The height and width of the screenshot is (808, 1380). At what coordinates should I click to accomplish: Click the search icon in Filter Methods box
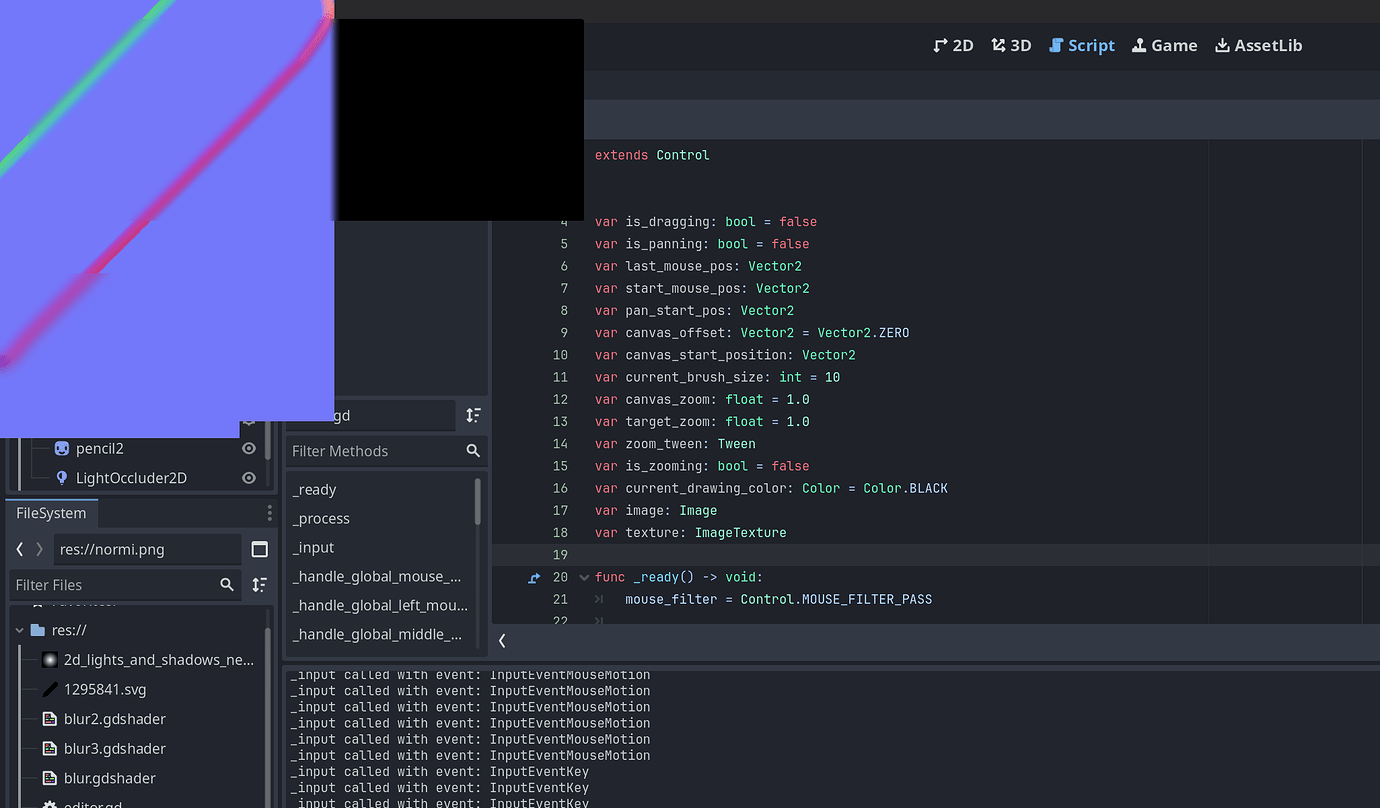tap(473, 451)
